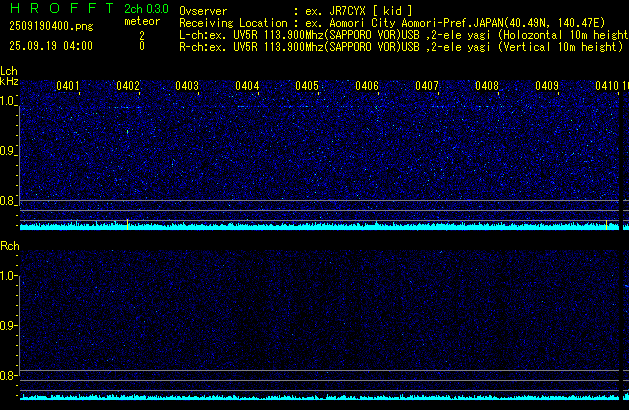
Task: Click the 0410 time marker
Action: 606,86
